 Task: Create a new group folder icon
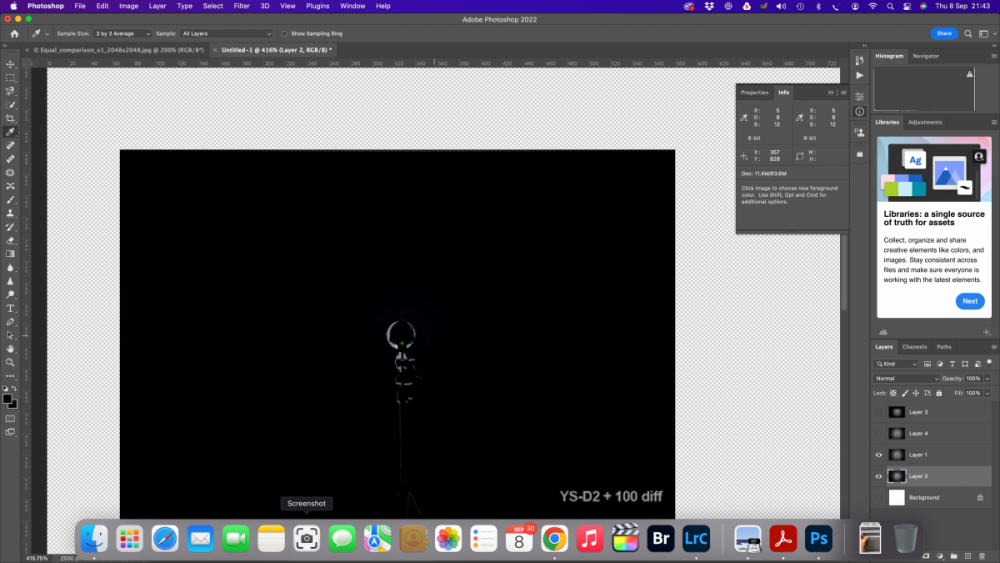[954, 556]
